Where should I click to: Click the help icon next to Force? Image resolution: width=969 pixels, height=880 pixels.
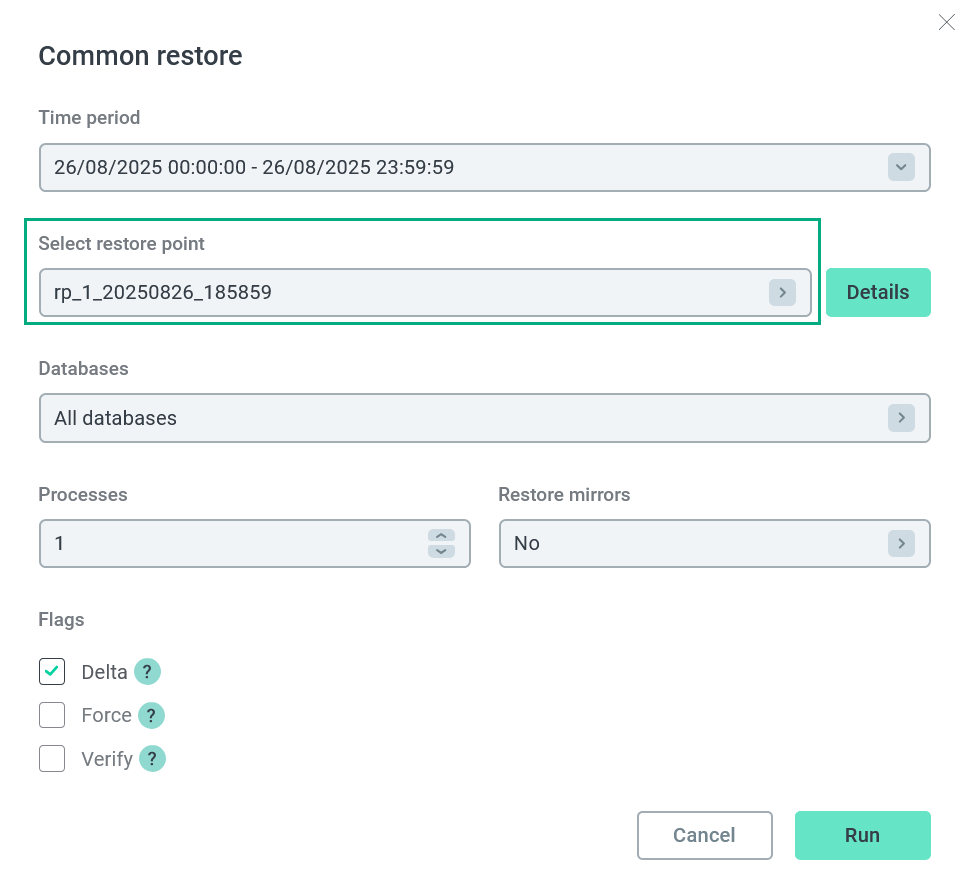151,716
